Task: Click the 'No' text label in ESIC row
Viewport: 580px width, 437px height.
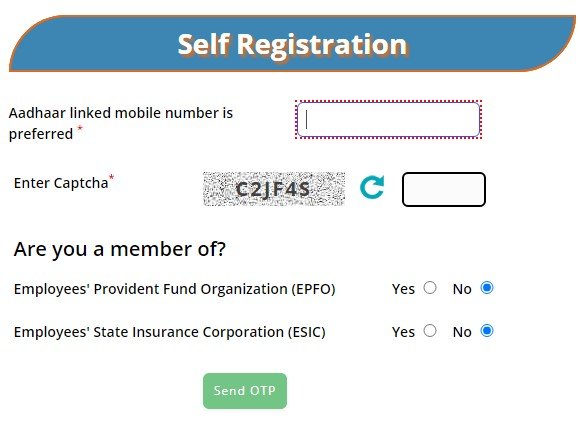Action: [462, 332]
